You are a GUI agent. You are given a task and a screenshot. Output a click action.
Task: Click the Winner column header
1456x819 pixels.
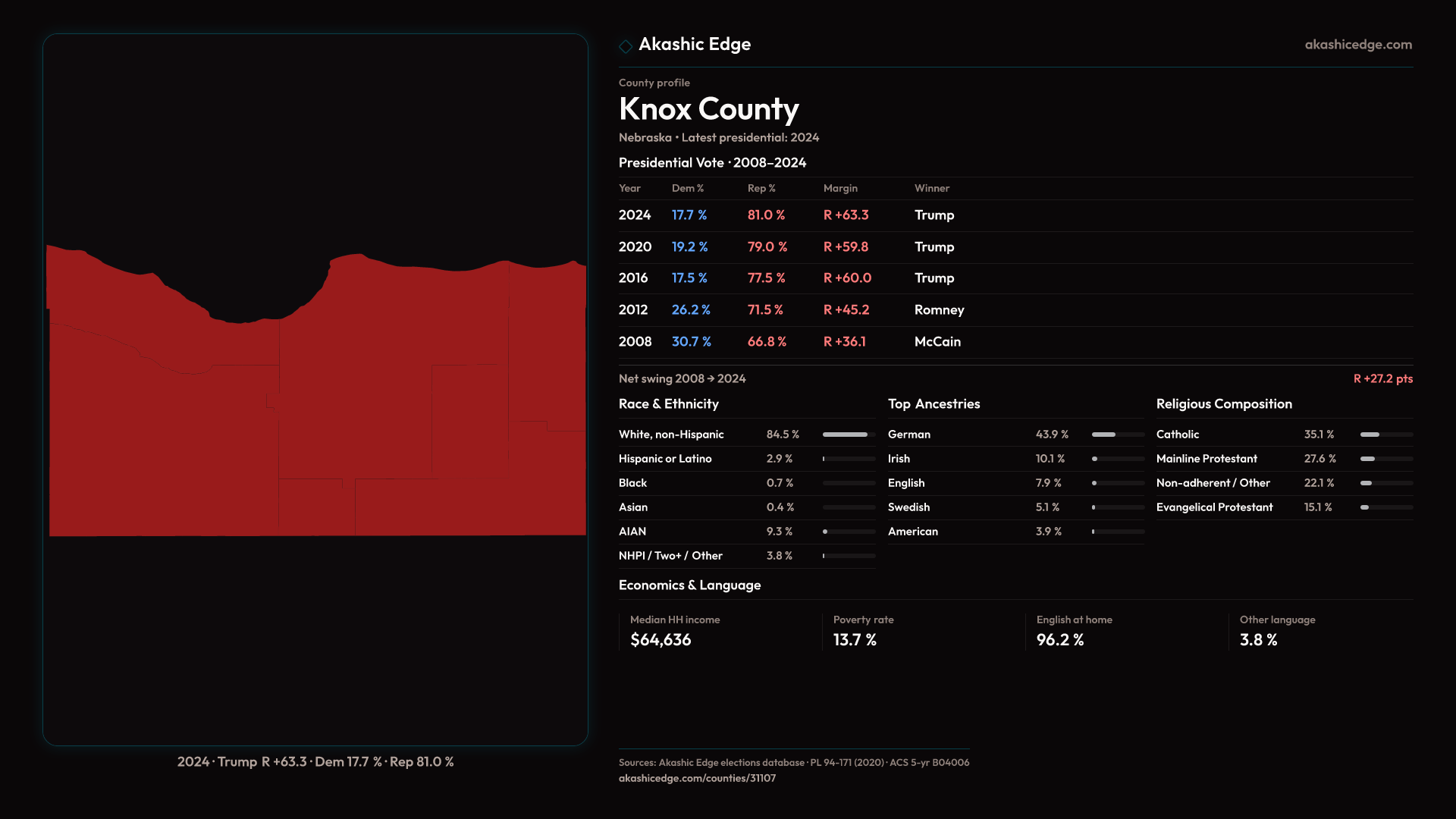click(931, 188)
